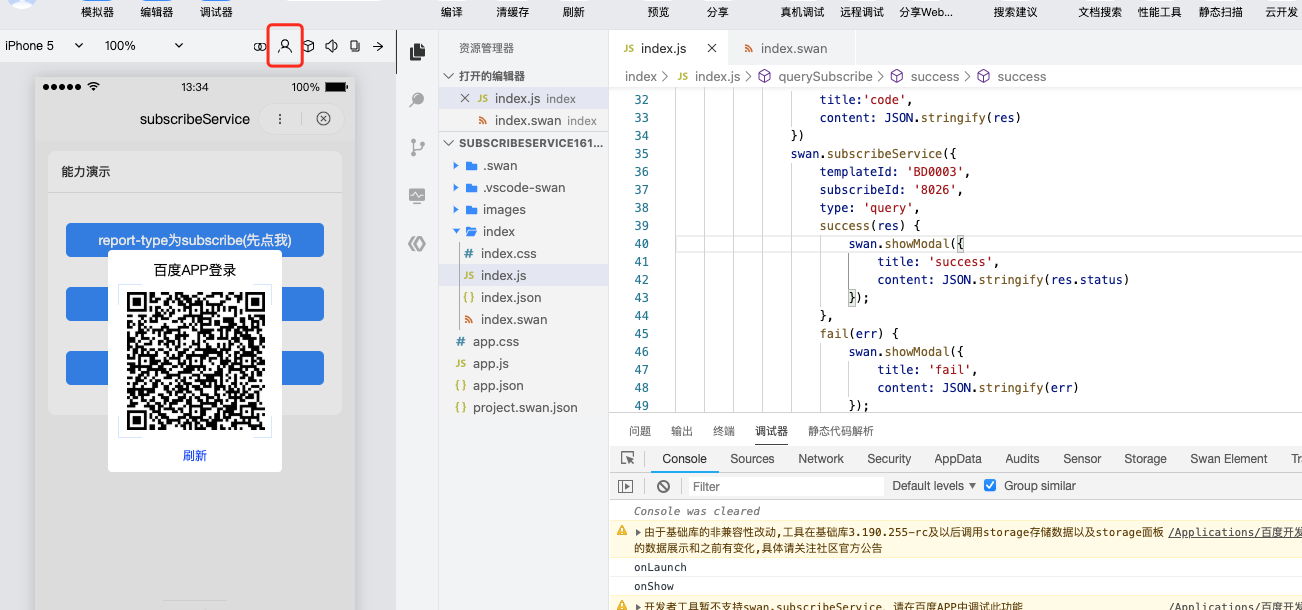Screen dimensions: 1302x610
Task: Clear console with the ban icon
Action: pos(664,486)
